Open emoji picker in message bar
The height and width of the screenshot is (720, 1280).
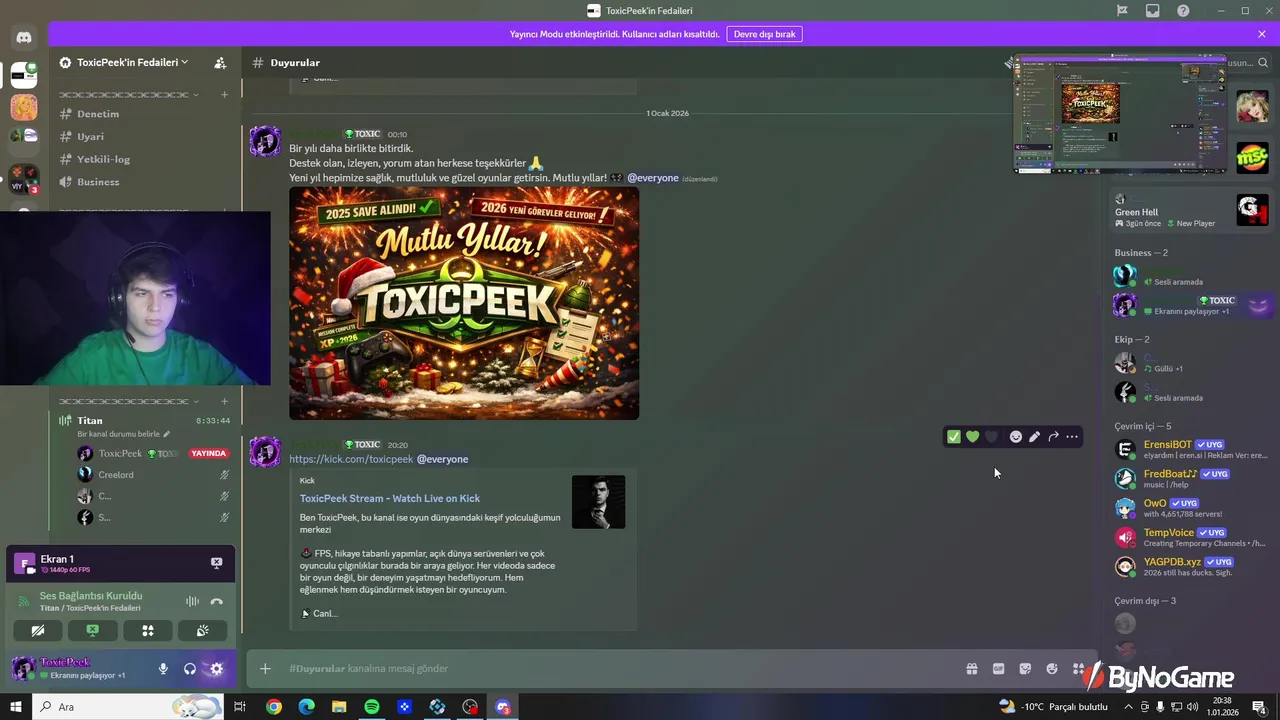[x=1052, y=669]
